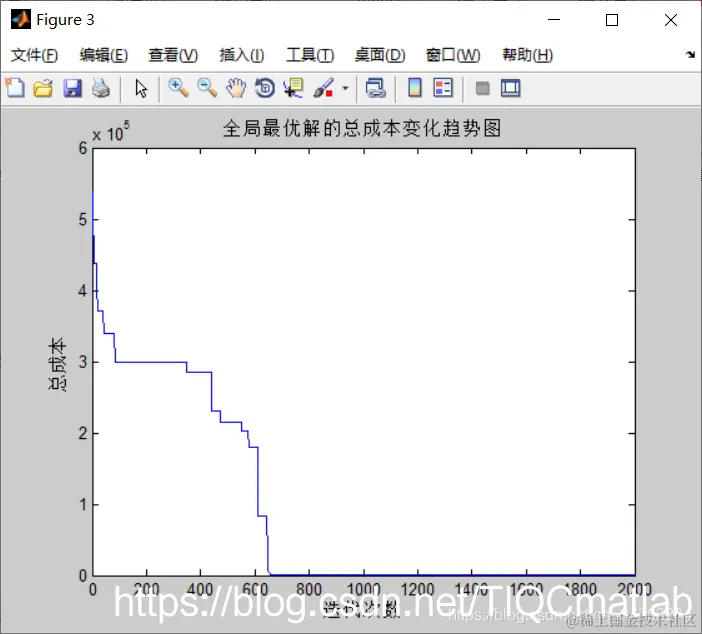
Task: Click the y-axis exponent x 10^5
Action: pos(111,132)
